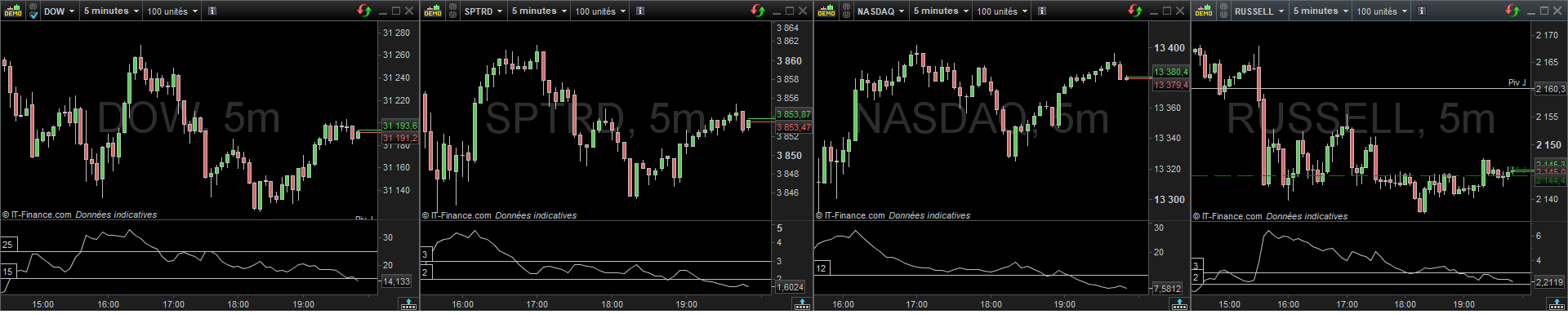Click the NASDAQ price label 13 380,4

coord(1170,72)
